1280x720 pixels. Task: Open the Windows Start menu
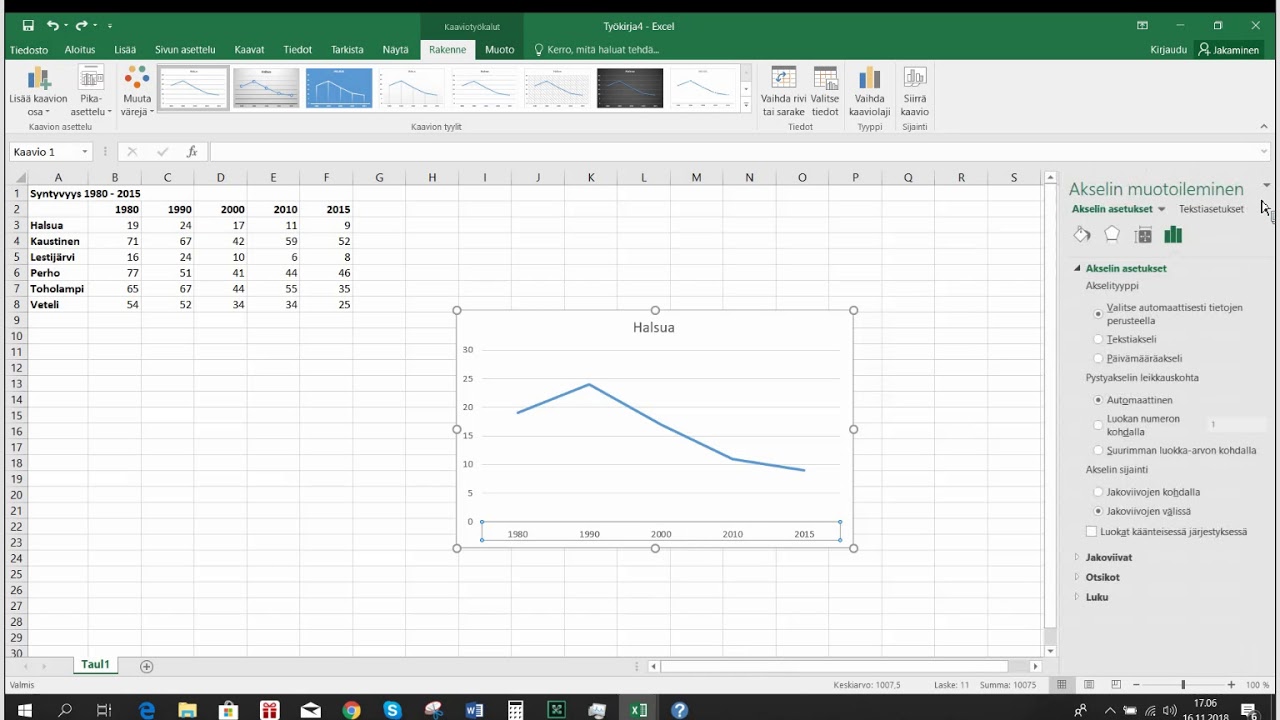pyautogui.click(x=24, y=710)
